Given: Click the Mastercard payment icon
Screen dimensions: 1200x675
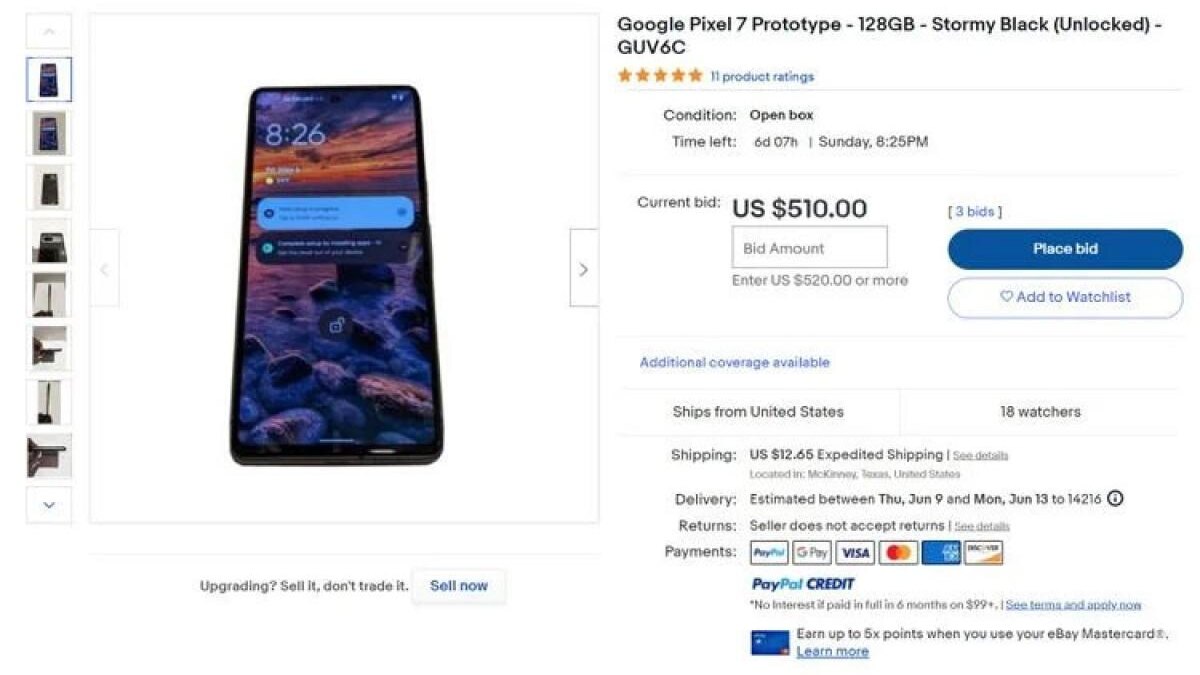Looking at the screenshot, I should pos(897,551).
